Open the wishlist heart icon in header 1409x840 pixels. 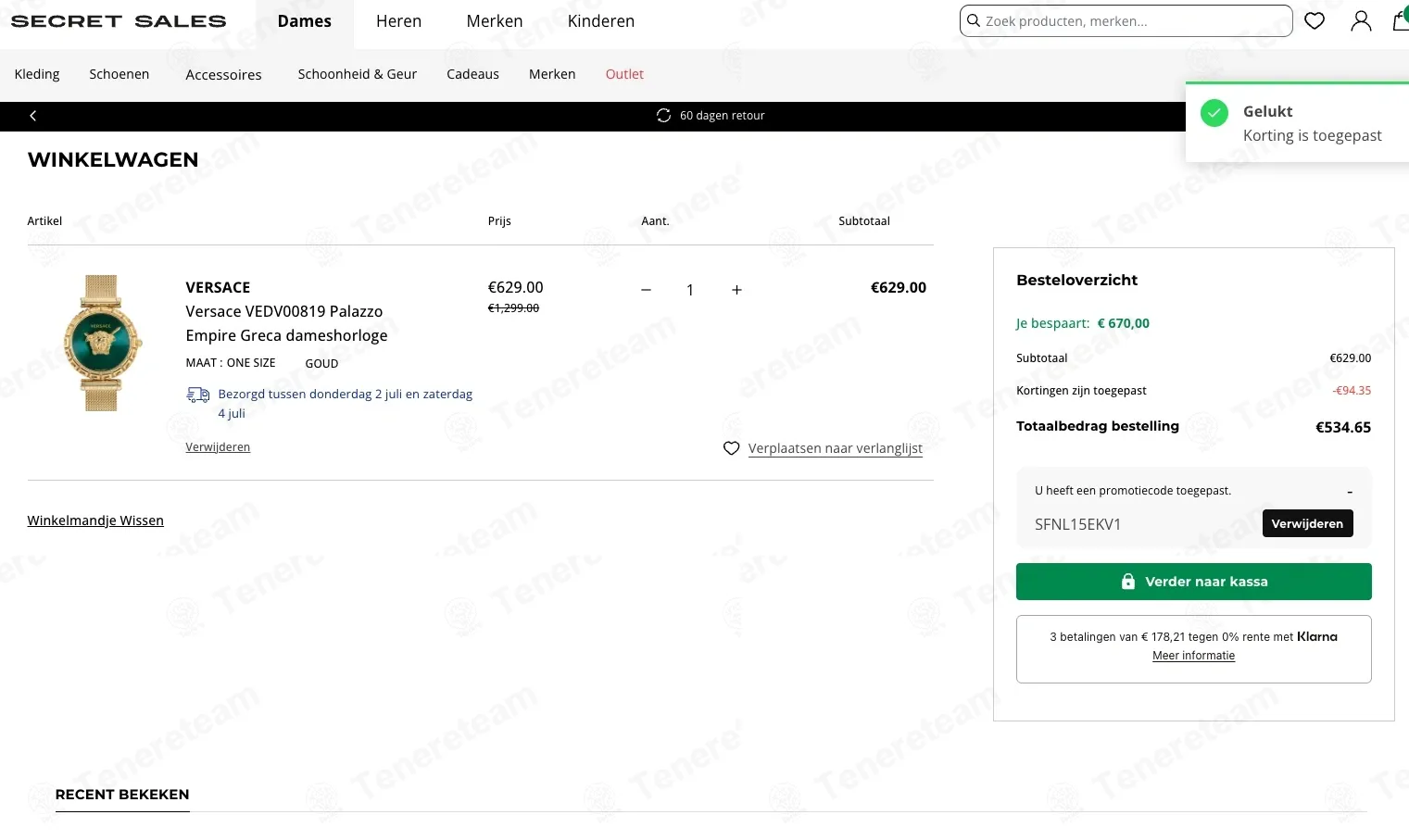tap(1315, 20)
